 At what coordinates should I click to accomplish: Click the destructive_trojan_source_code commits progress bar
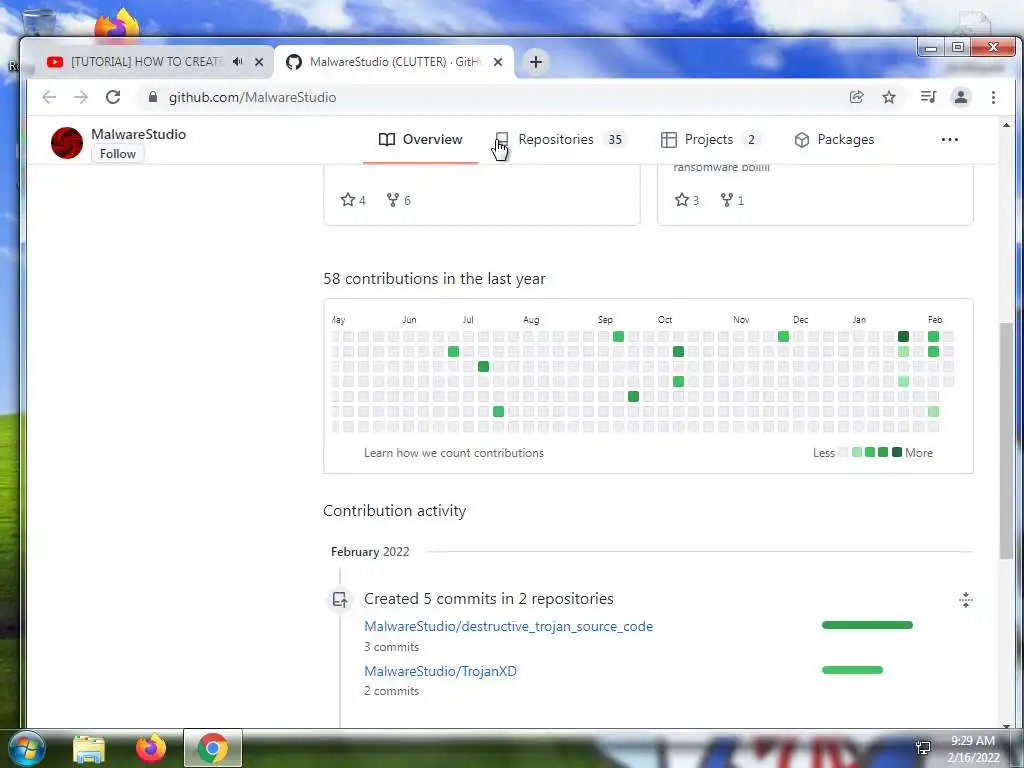pyautogui.click(x=867, y=625)
